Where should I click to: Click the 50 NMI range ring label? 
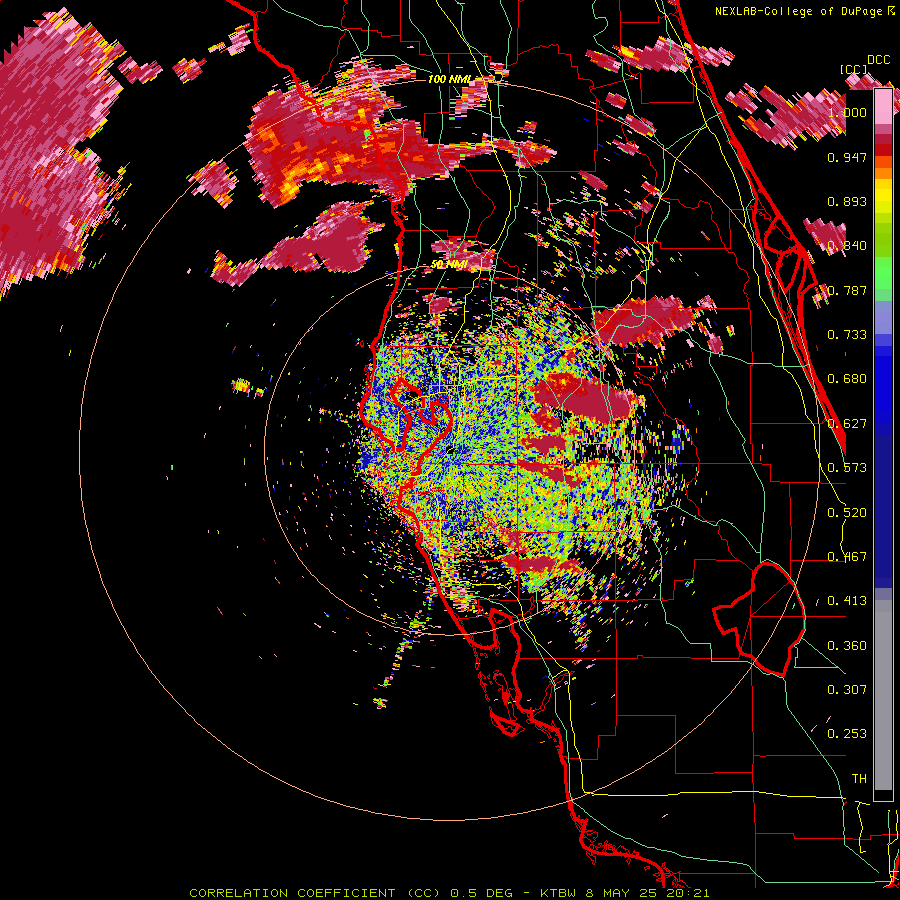(448, 265)
